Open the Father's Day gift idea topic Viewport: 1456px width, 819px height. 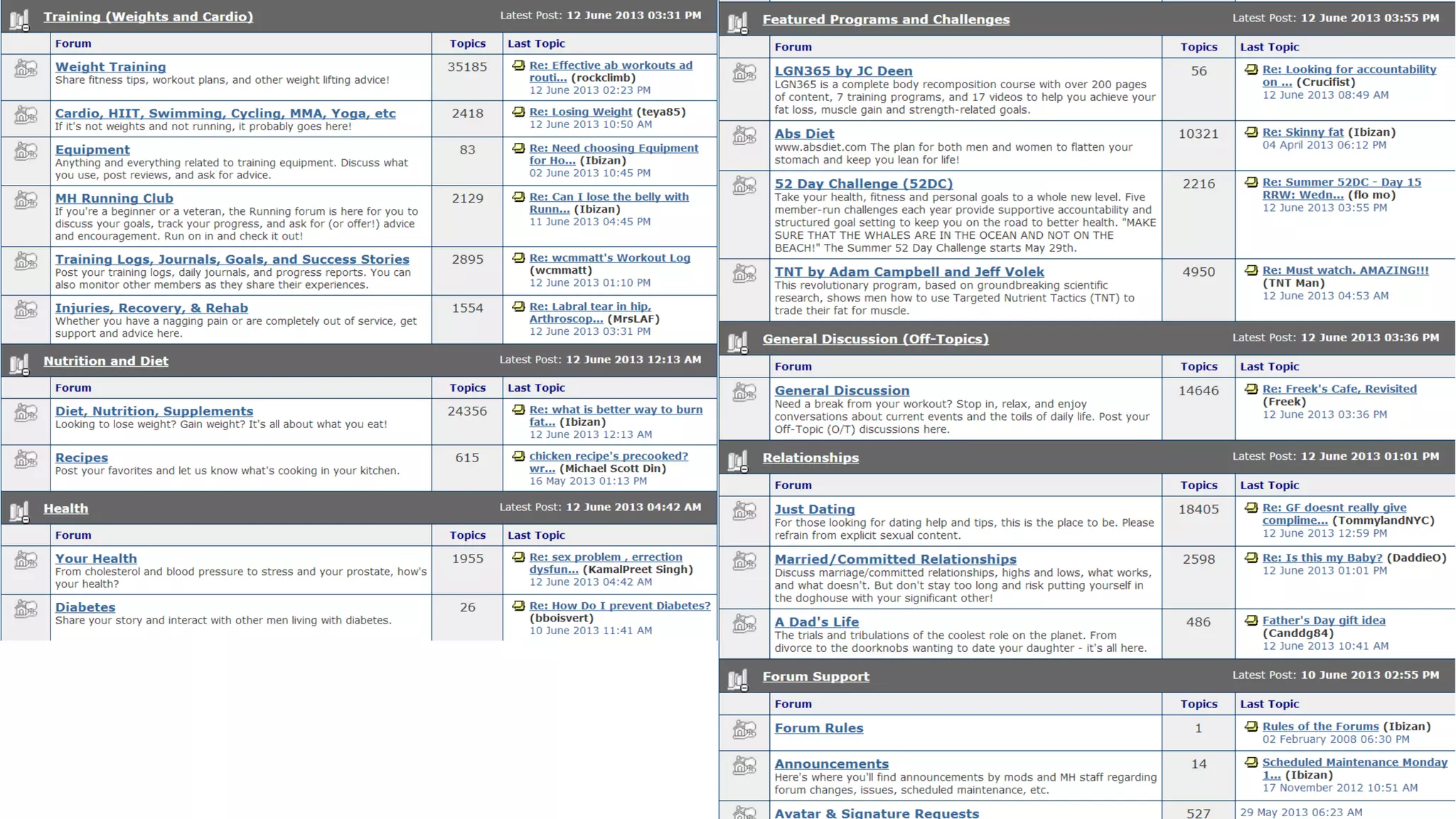click(x=1323, y=620)
